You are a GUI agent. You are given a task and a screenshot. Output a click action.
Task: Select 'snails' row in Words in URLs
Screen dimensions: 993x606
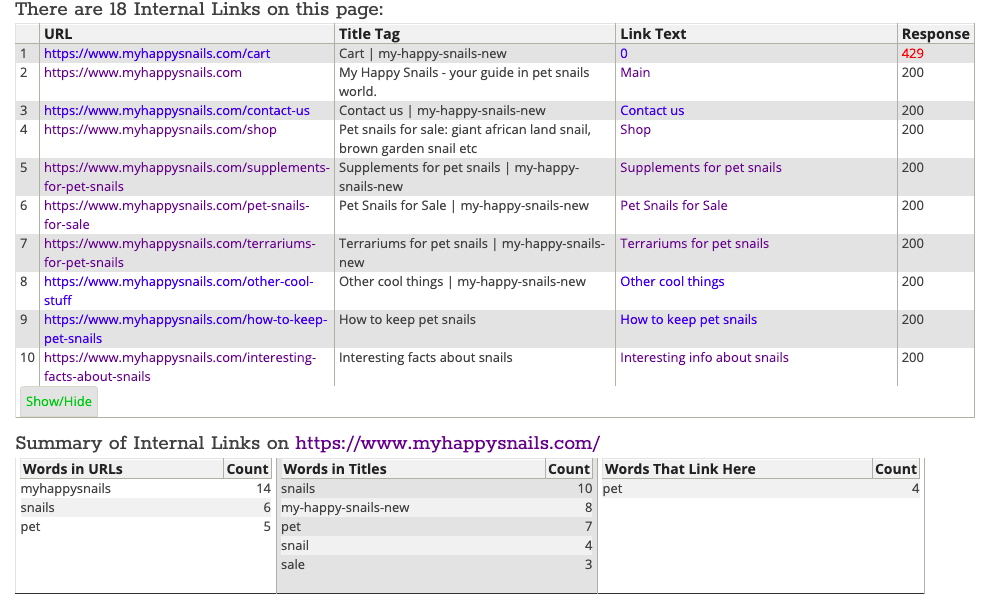(146, 507)
